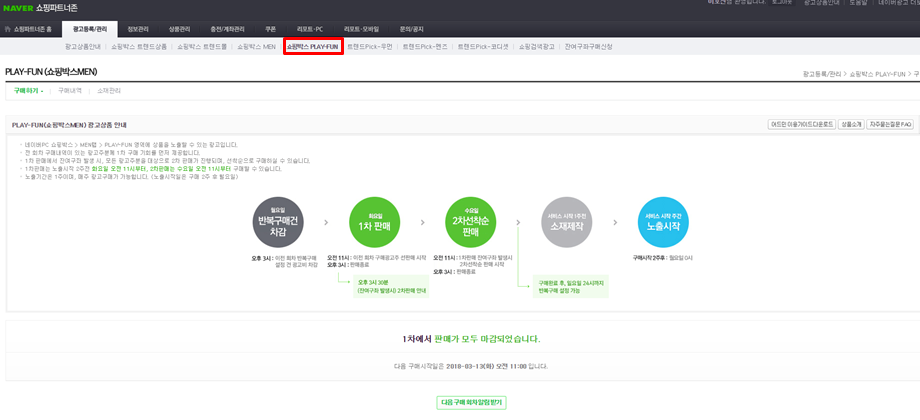The image size is (920, 420).
Task: Click the gray 반복구매건 차감 circle
Action: click(278, 222)
